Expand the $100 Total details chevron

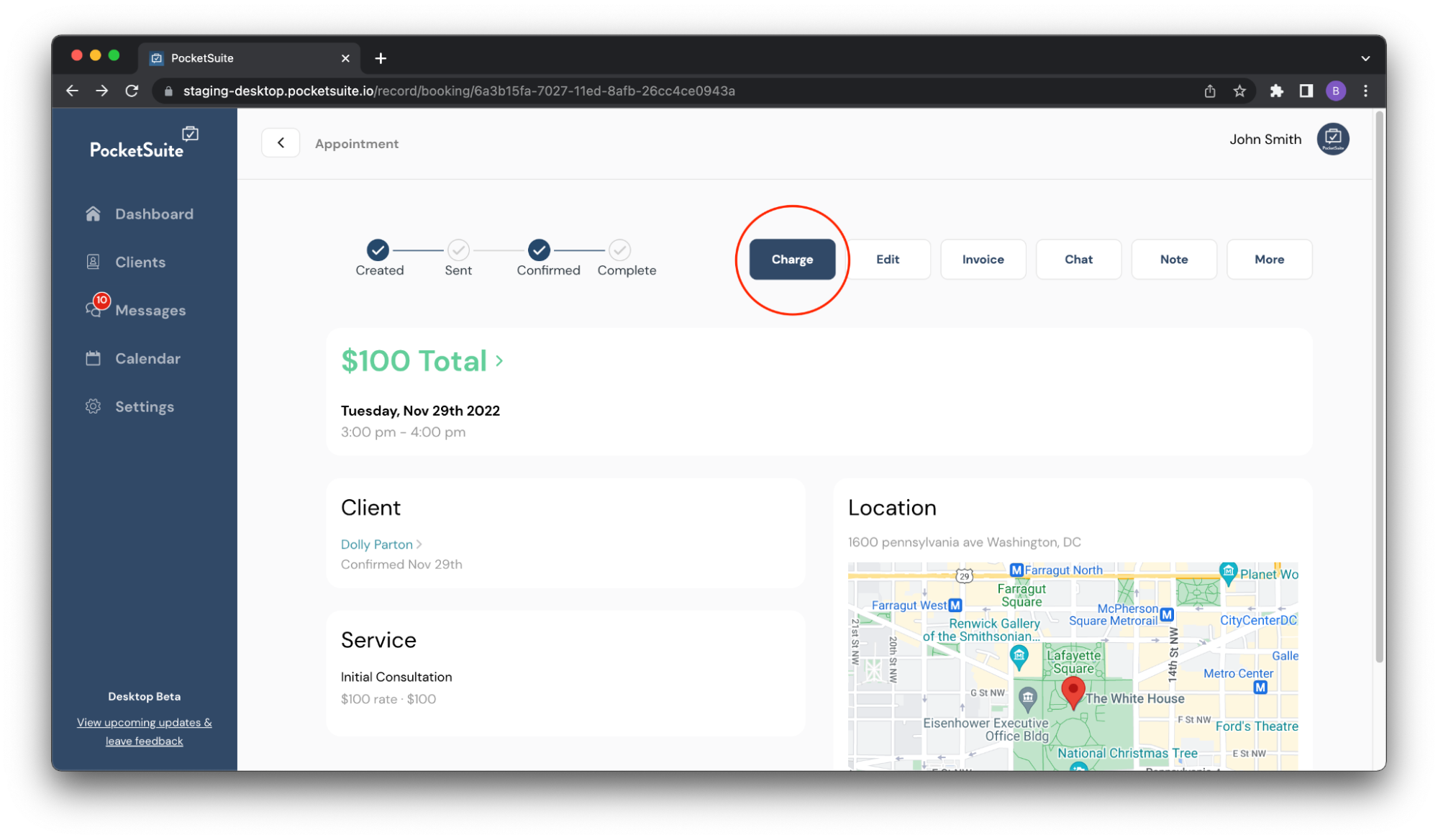(x=499, y=361)
